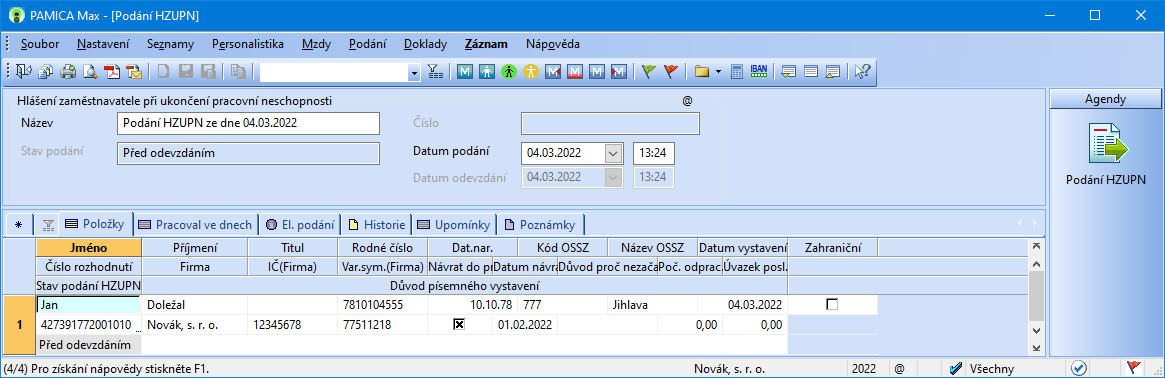Click the asterisk tab before Položky
Viewport: 1165px width, 378px height.
(19, 224)
